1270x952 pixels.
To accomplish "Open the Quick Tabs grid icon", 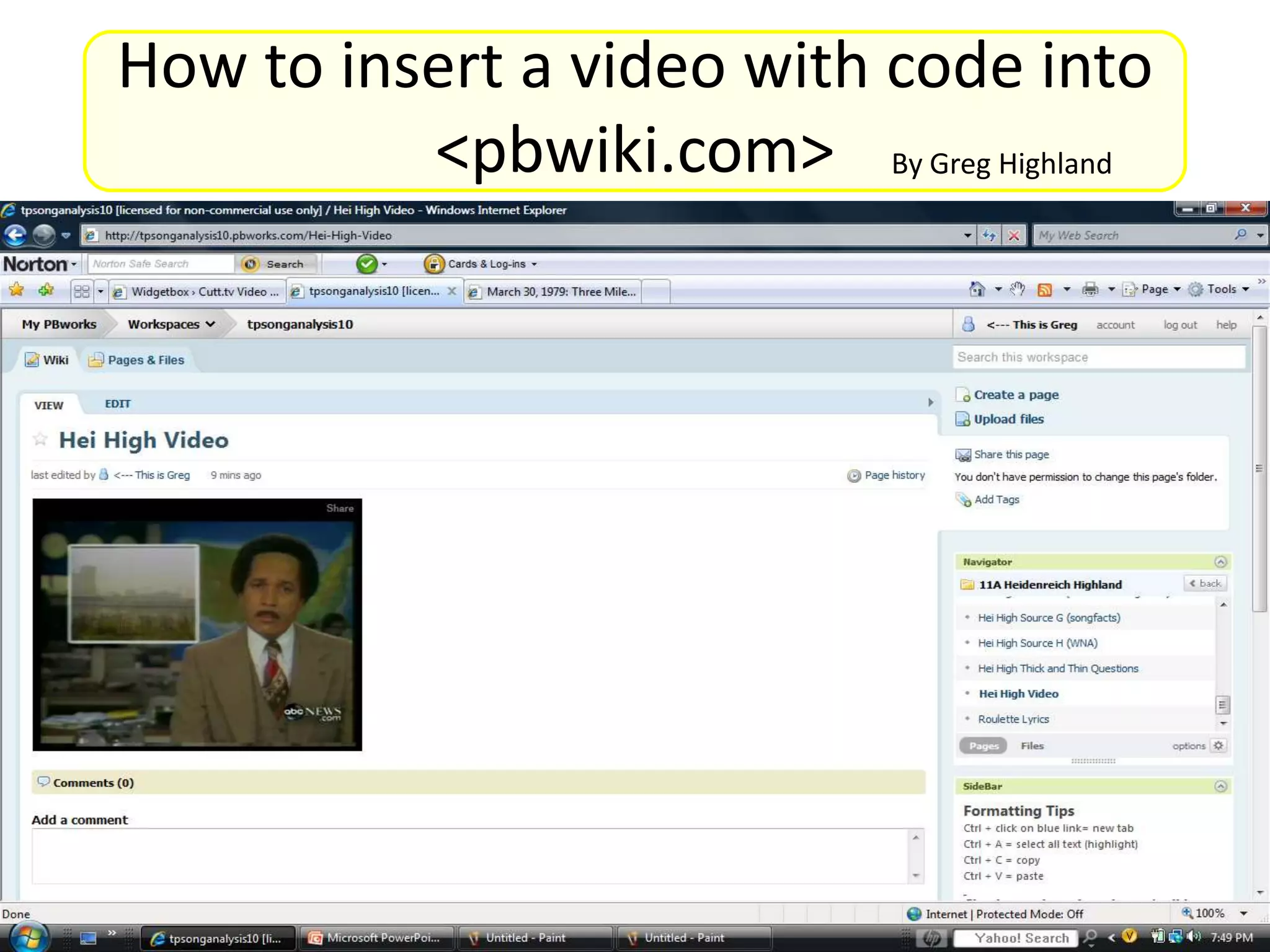I will point(81,291).
